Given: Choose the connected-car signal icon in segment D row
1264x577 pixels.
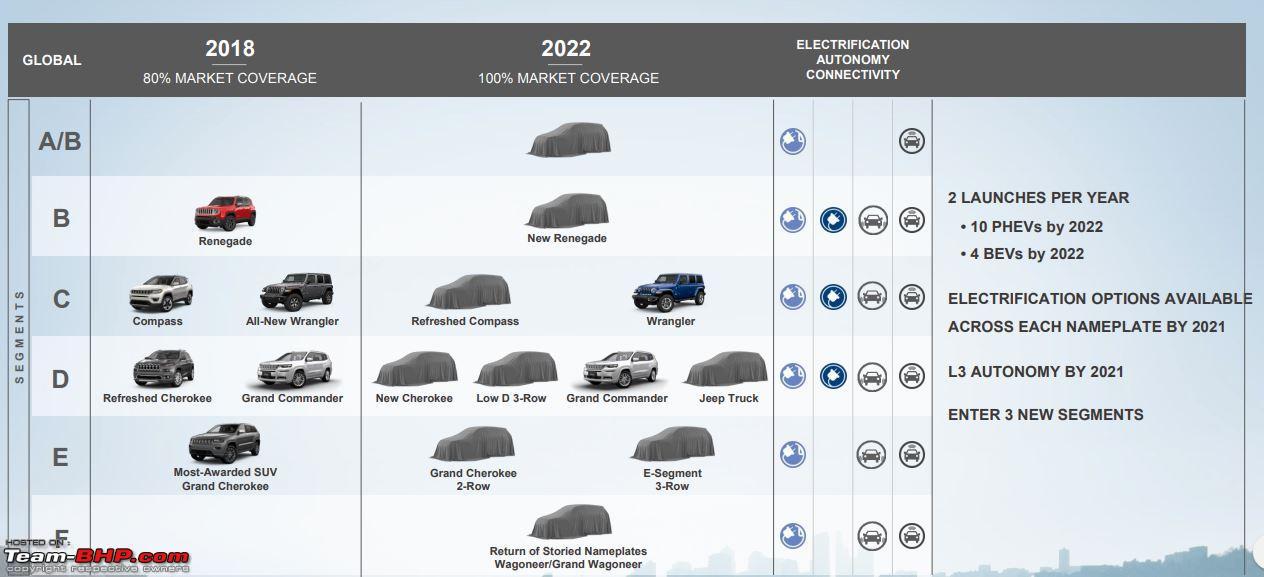Looking at the screenshot, I should click(x=911, y=376).
